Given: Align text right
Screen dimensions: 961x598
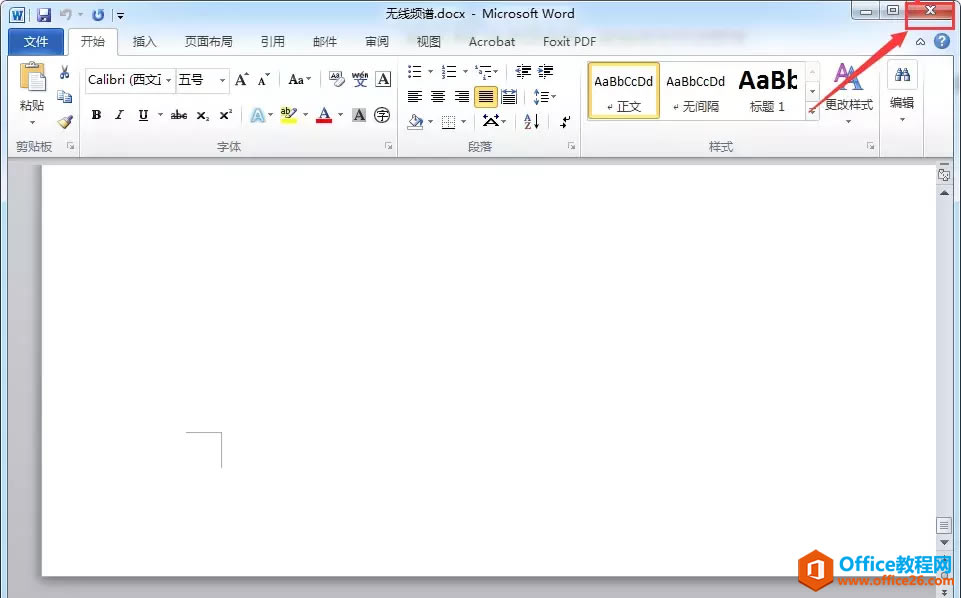Looking at the screenshot, I should pos(462,96).
